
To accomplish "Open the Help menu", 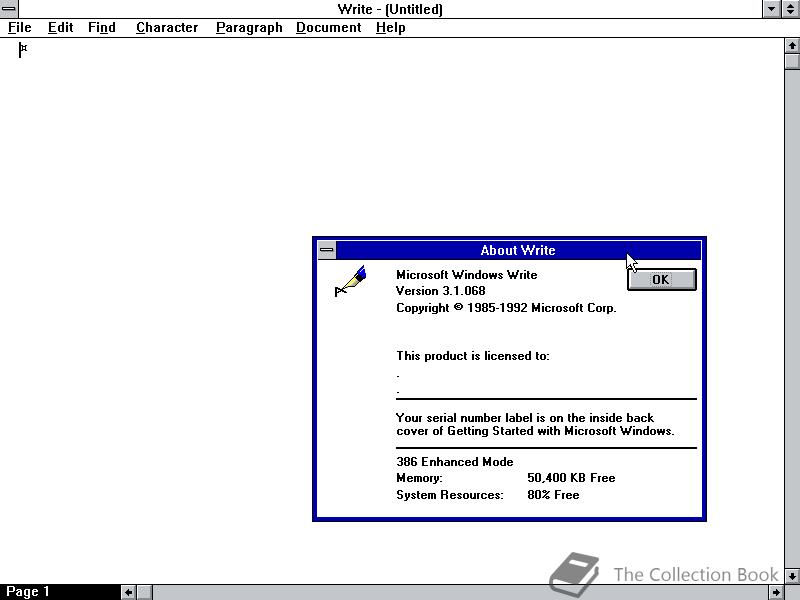I will tap(390, 28).
